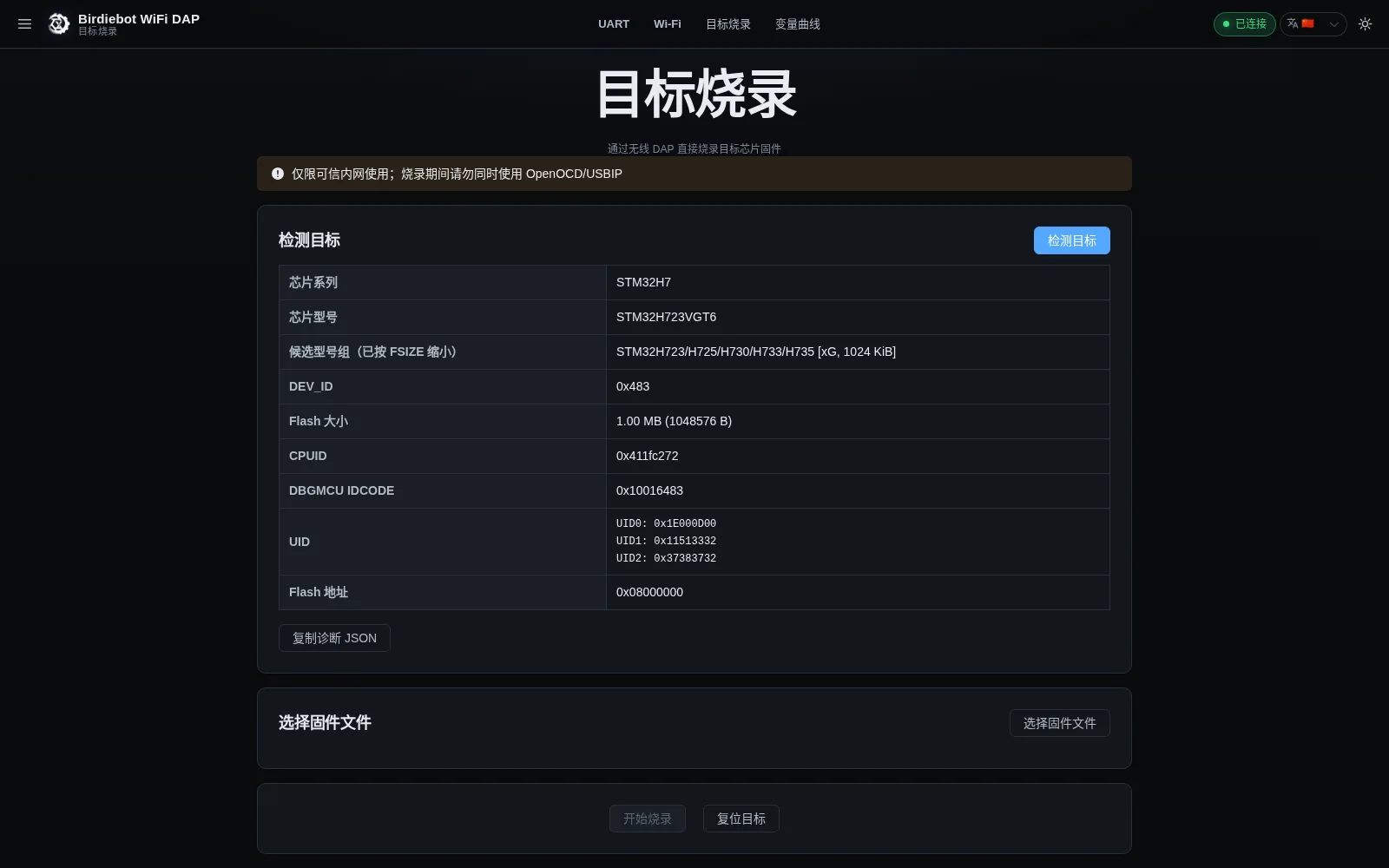Click the 候选型号组 row label
The width and height of the screenshot is (1389, 868).
(372, 352)
